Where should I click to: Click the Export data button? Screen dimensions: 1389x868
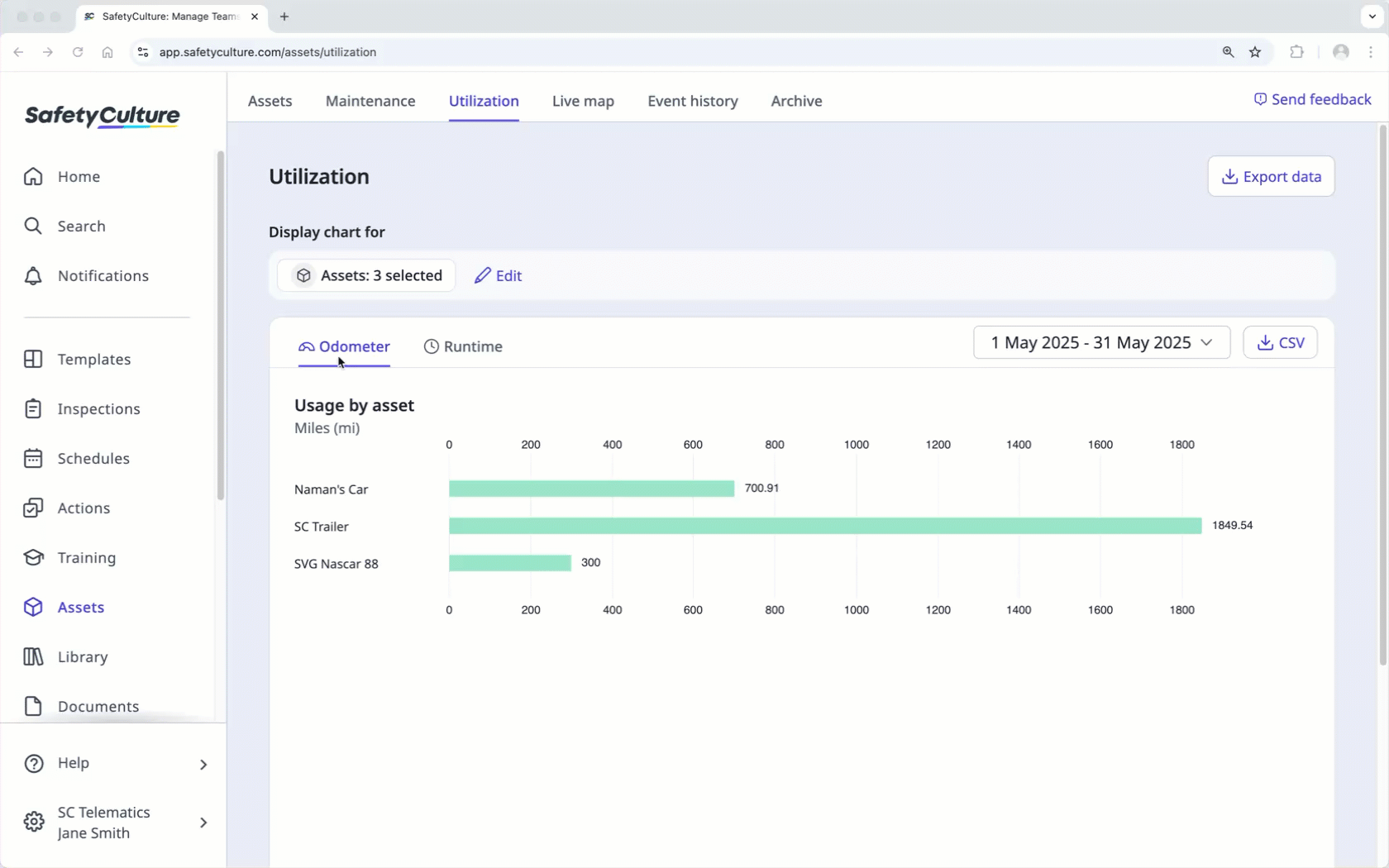coord(1271,176)
